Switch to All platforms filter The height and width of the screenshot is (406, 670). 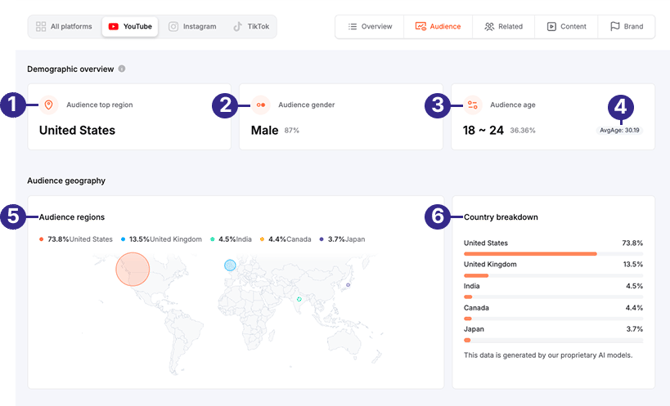coord(64,27)
